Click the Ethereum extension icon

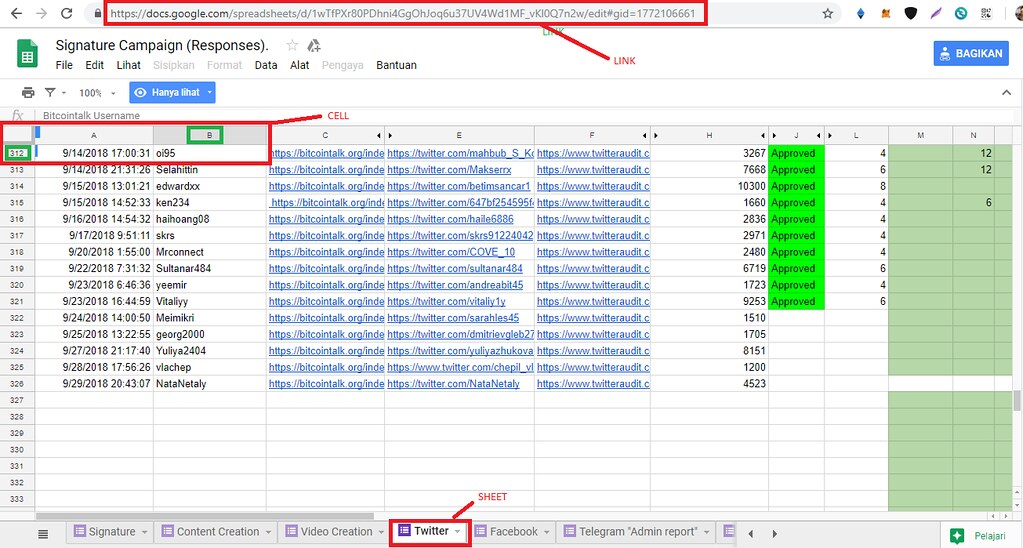tap(861, 13)
